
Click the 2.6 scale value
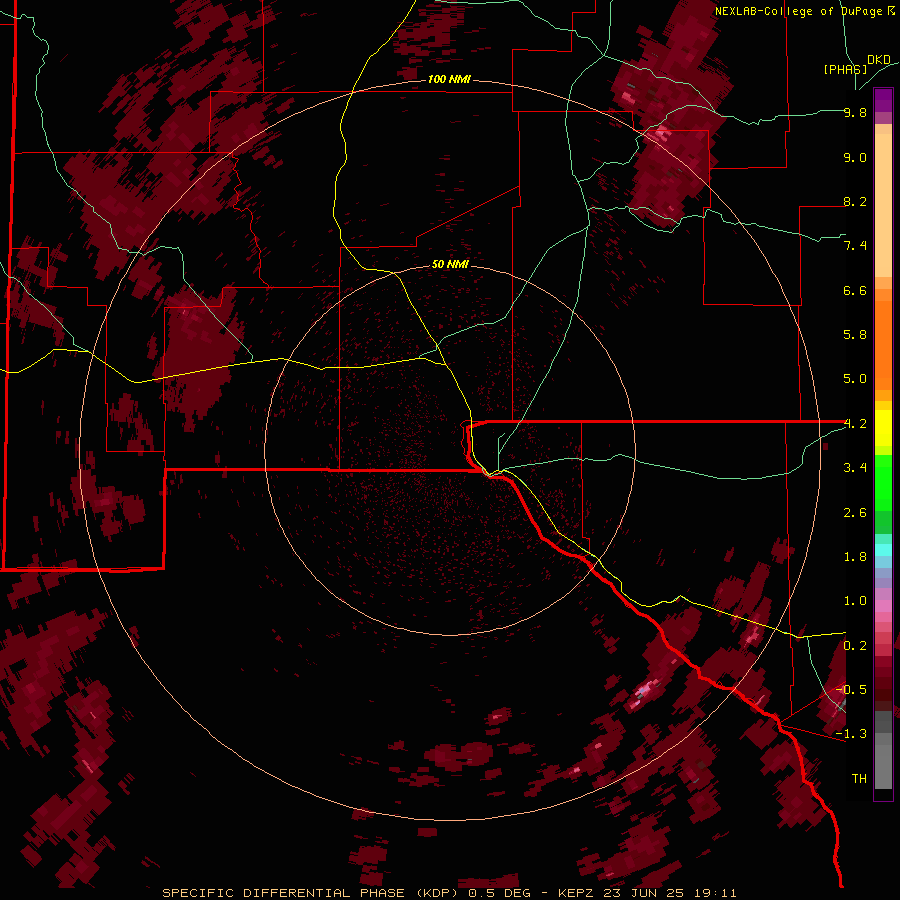pos(855,513)
